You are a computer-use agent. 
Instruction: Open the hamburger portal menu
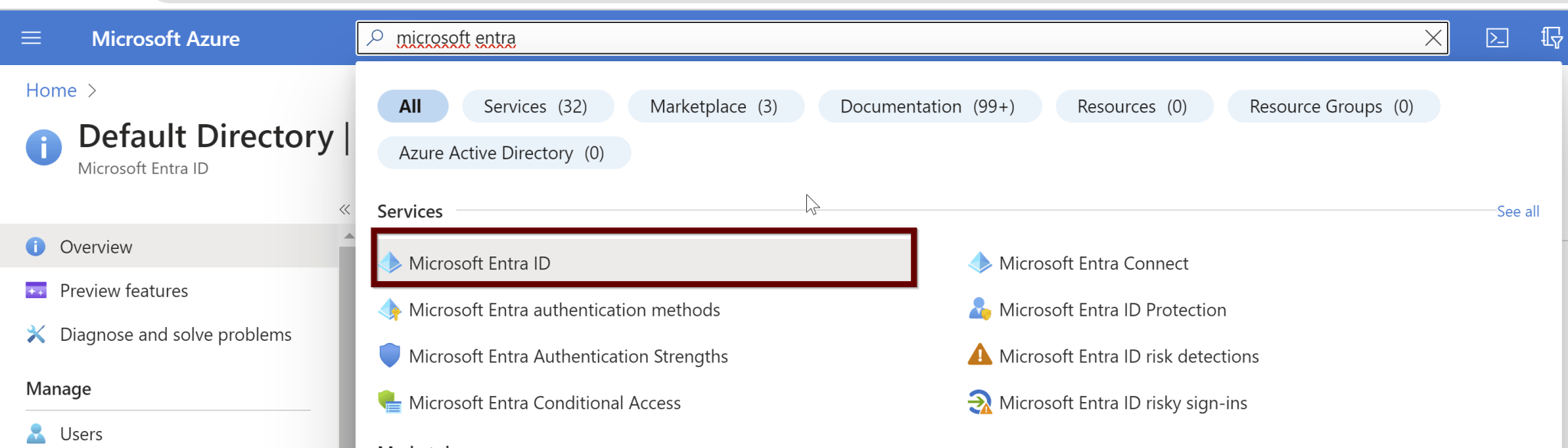point(31,38)
